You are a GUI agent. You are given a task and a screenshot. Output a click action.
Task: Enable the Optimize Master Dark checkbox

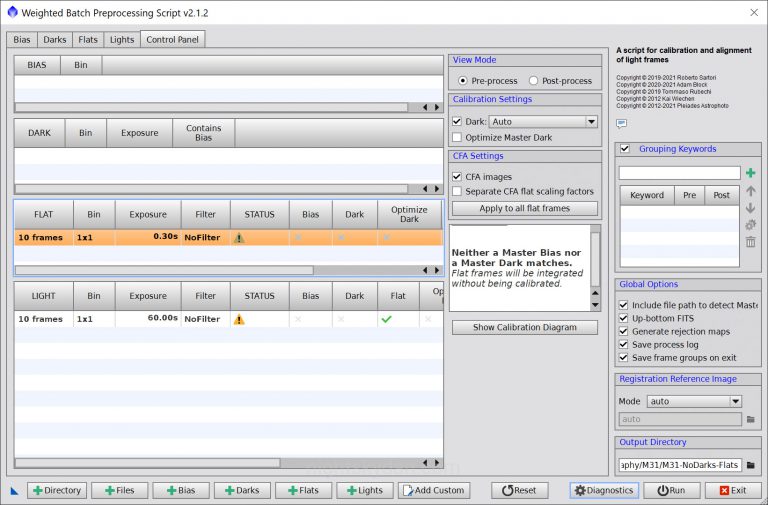click(x=457, y=137)
